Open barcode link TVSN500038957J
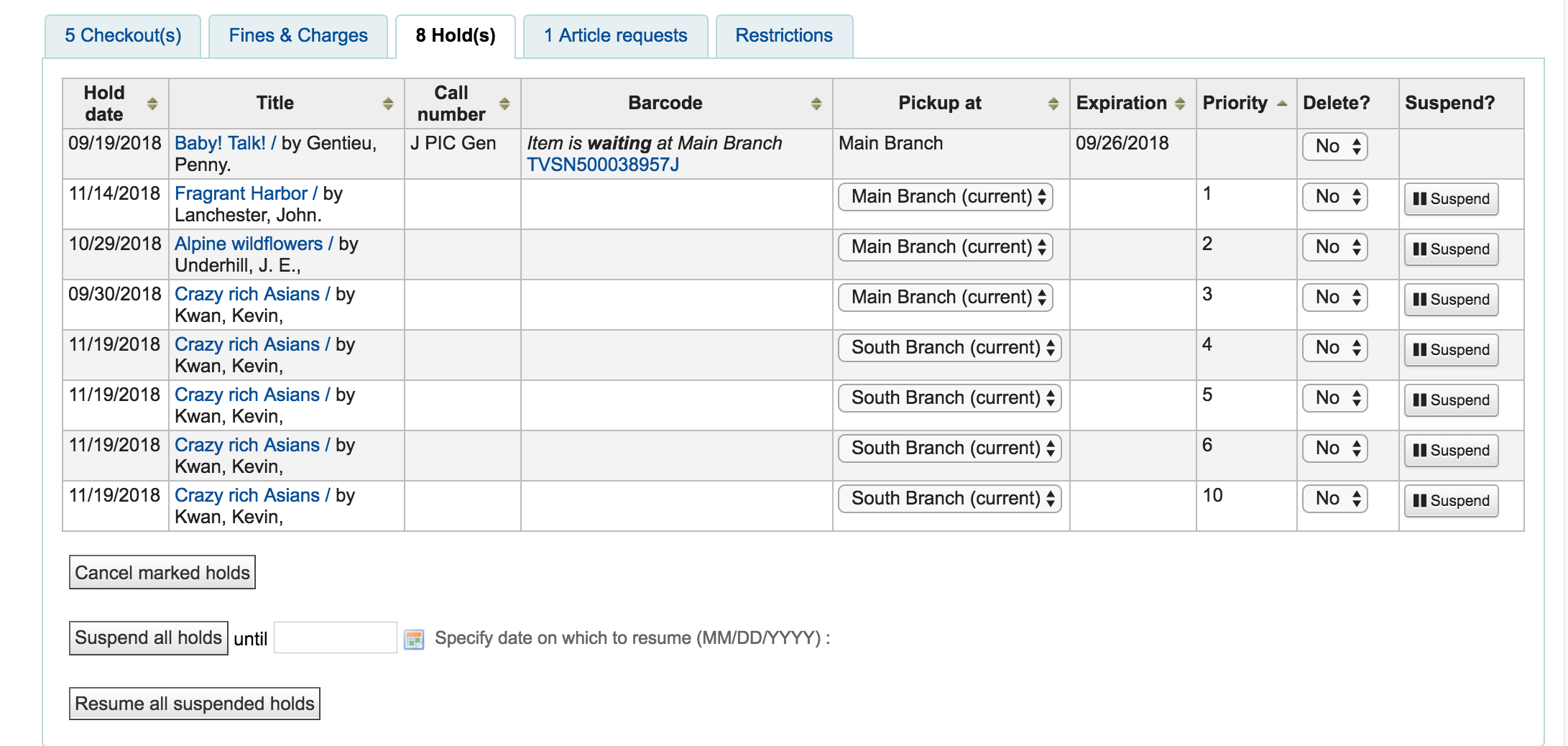The height and width of the screenshot is (746, 1568). pos(602,165)
